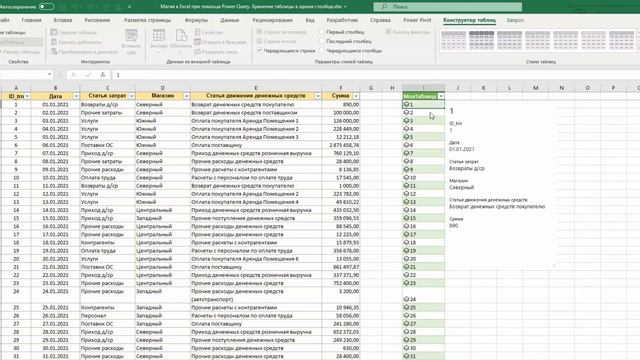This screenshot has height=360, width=640.
Task: Select column header M
Action: click(x=536, y=88)
